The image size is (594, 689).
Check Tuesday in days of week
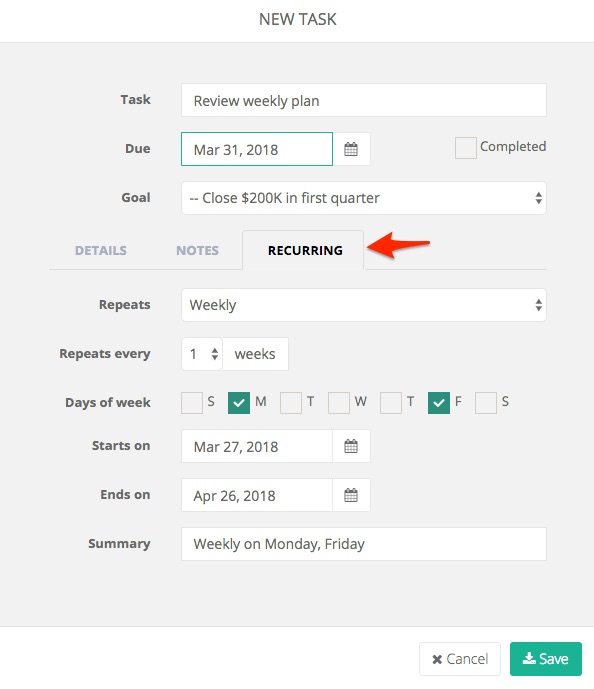tap(291, 403)
